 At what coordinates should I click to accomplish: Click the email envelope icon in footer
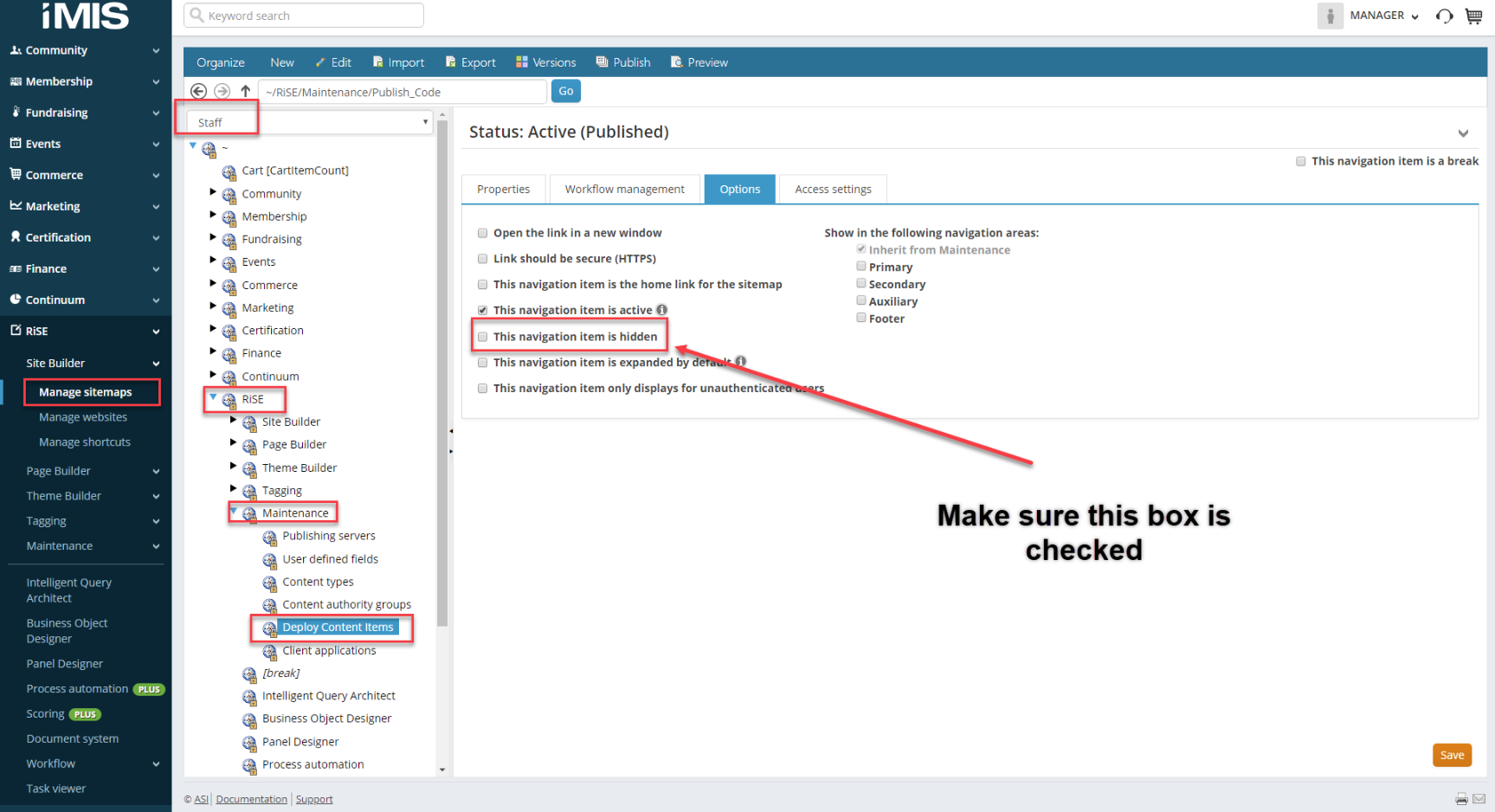1479,799
